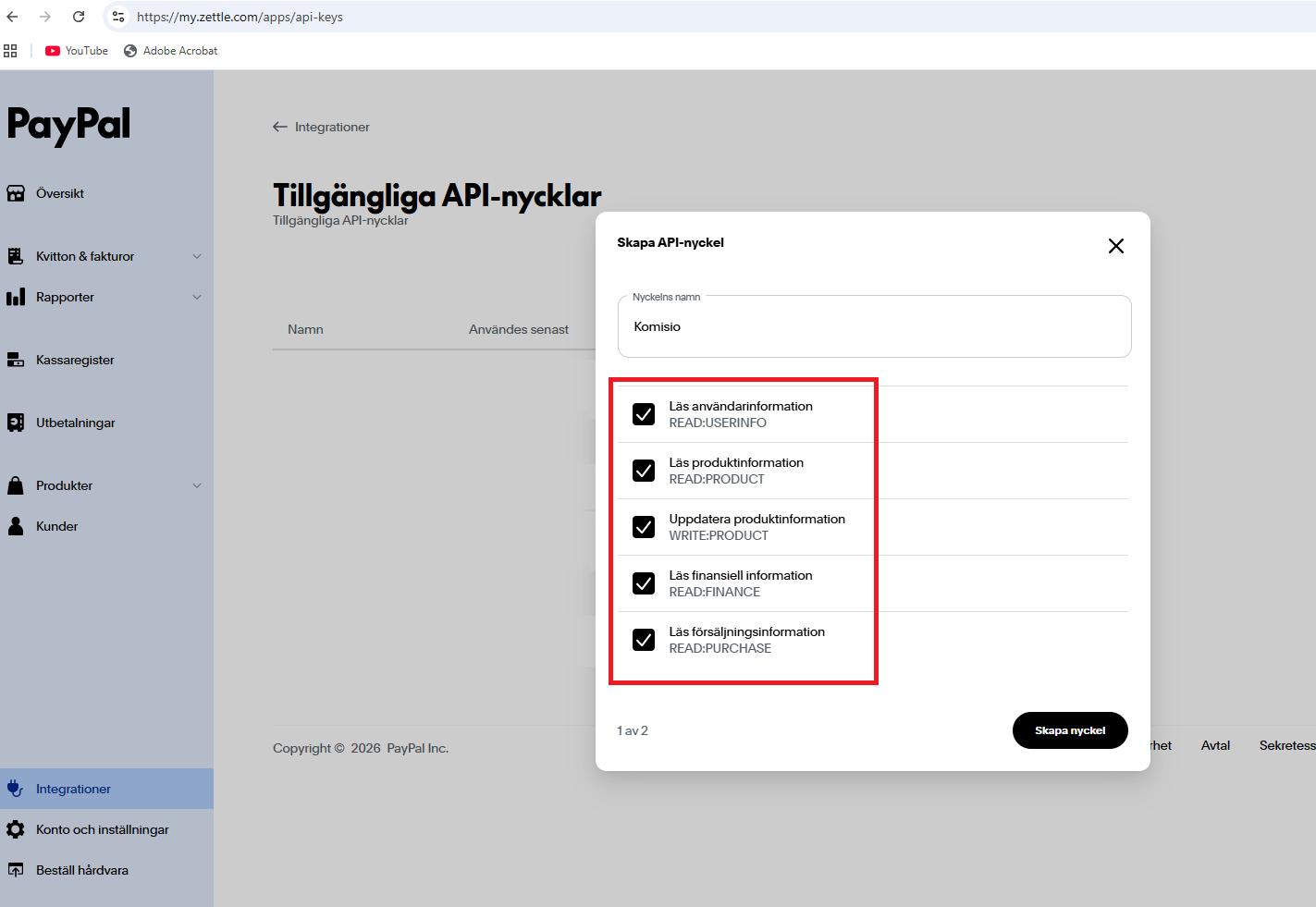Open Konto och inställningar gear icon
This screenshot has width=1316, height=907.
pos(15,828)
